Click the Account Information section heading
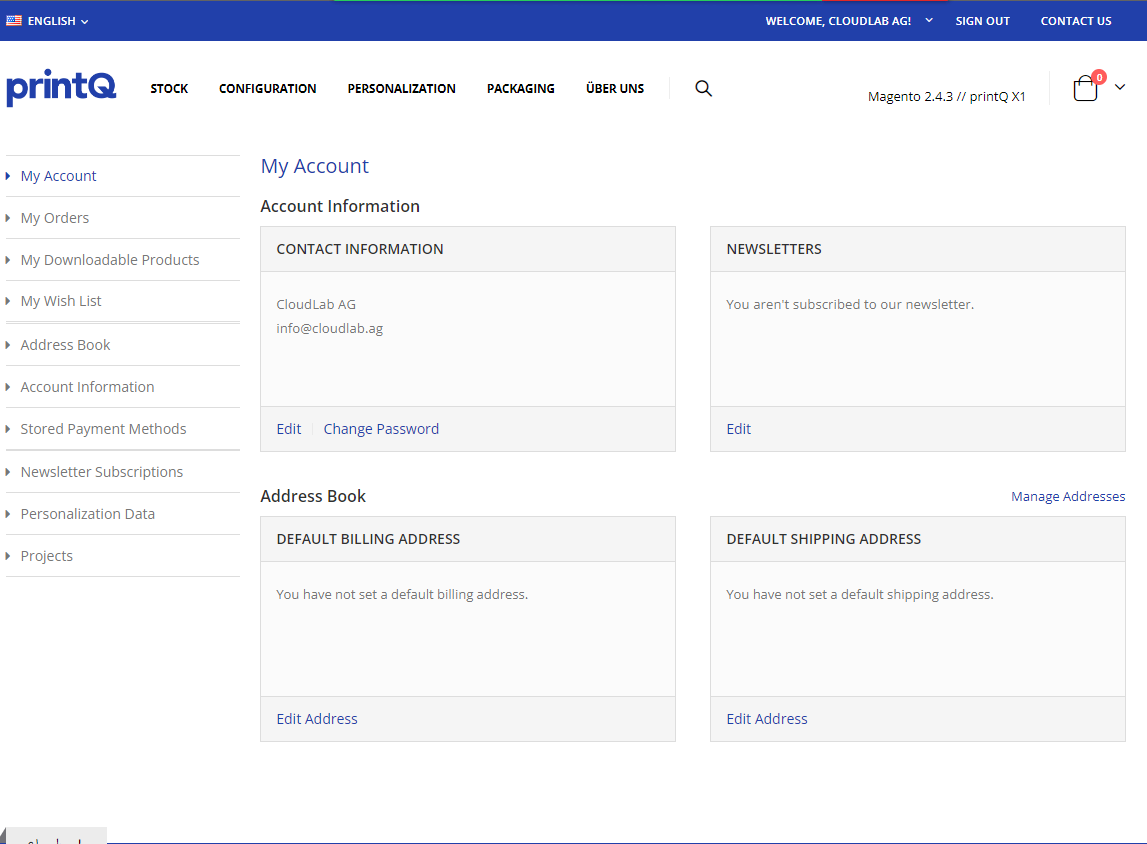 point(340,206)
